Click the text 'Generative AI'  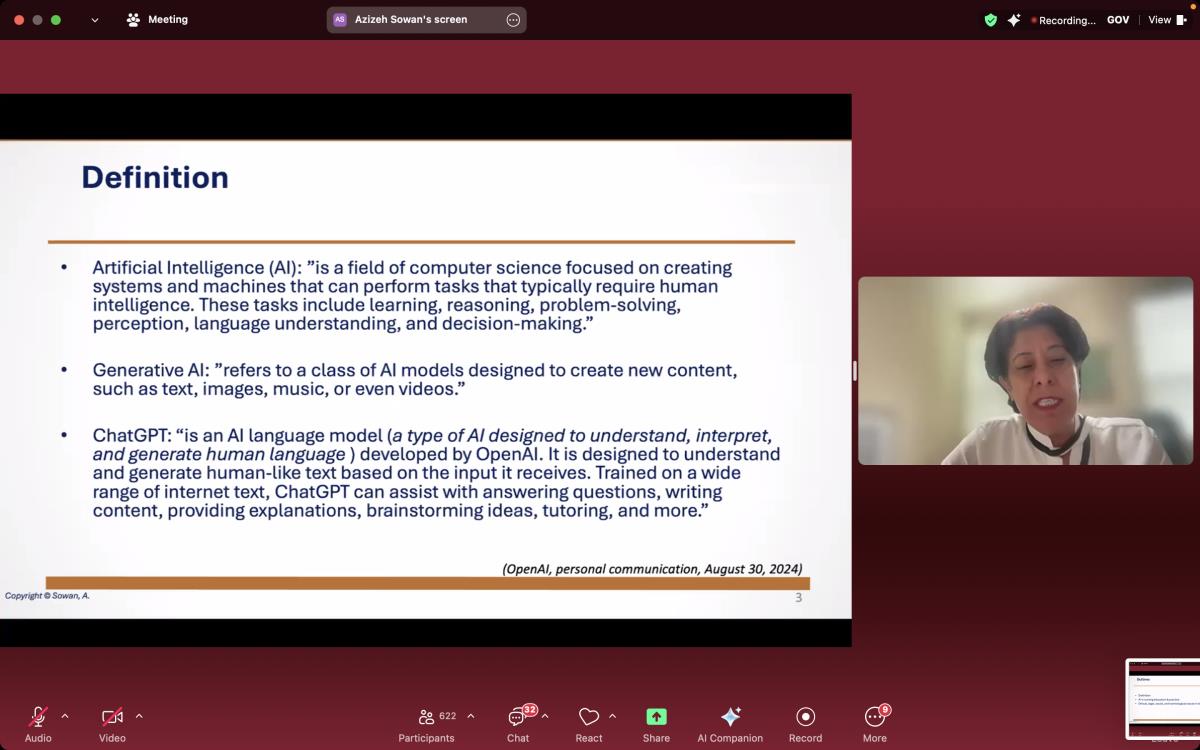[x=148, y=370]
